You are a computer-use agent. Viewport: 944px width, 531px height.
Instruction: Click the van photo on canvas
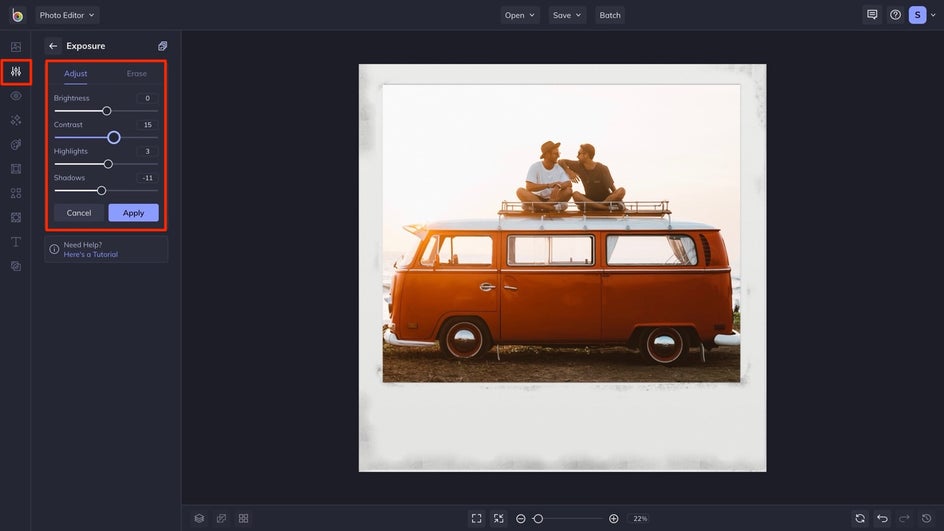(x=561, y=233)
